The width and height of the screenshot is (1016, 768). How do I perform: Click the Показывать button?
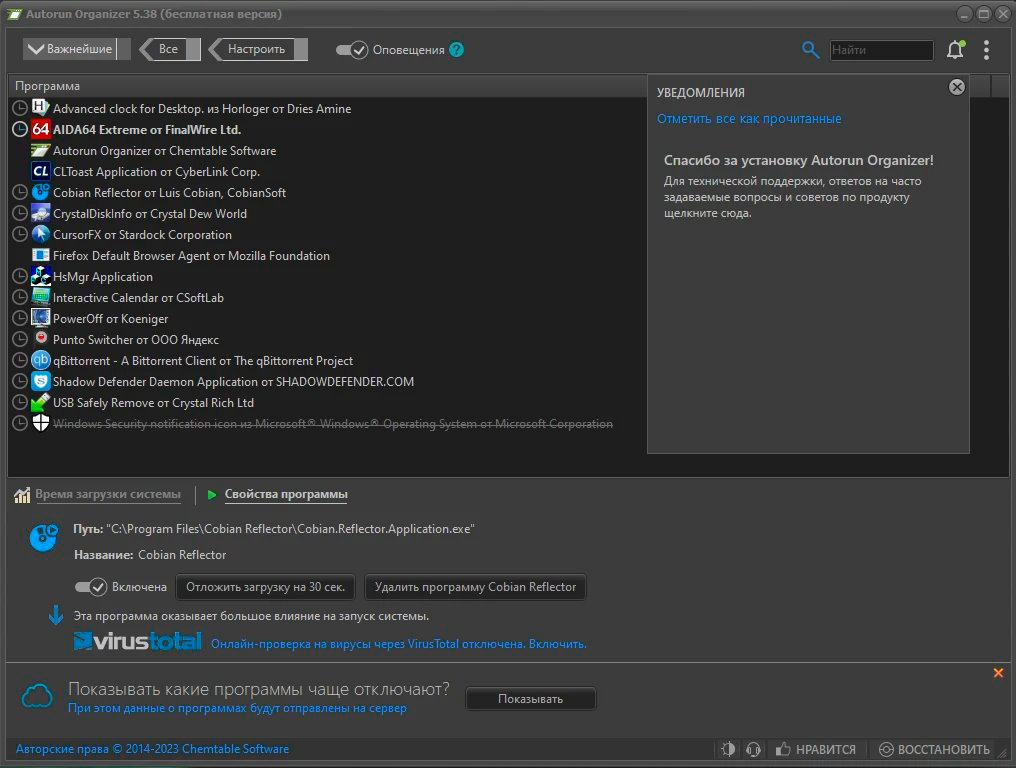click(x=530, y=699)
